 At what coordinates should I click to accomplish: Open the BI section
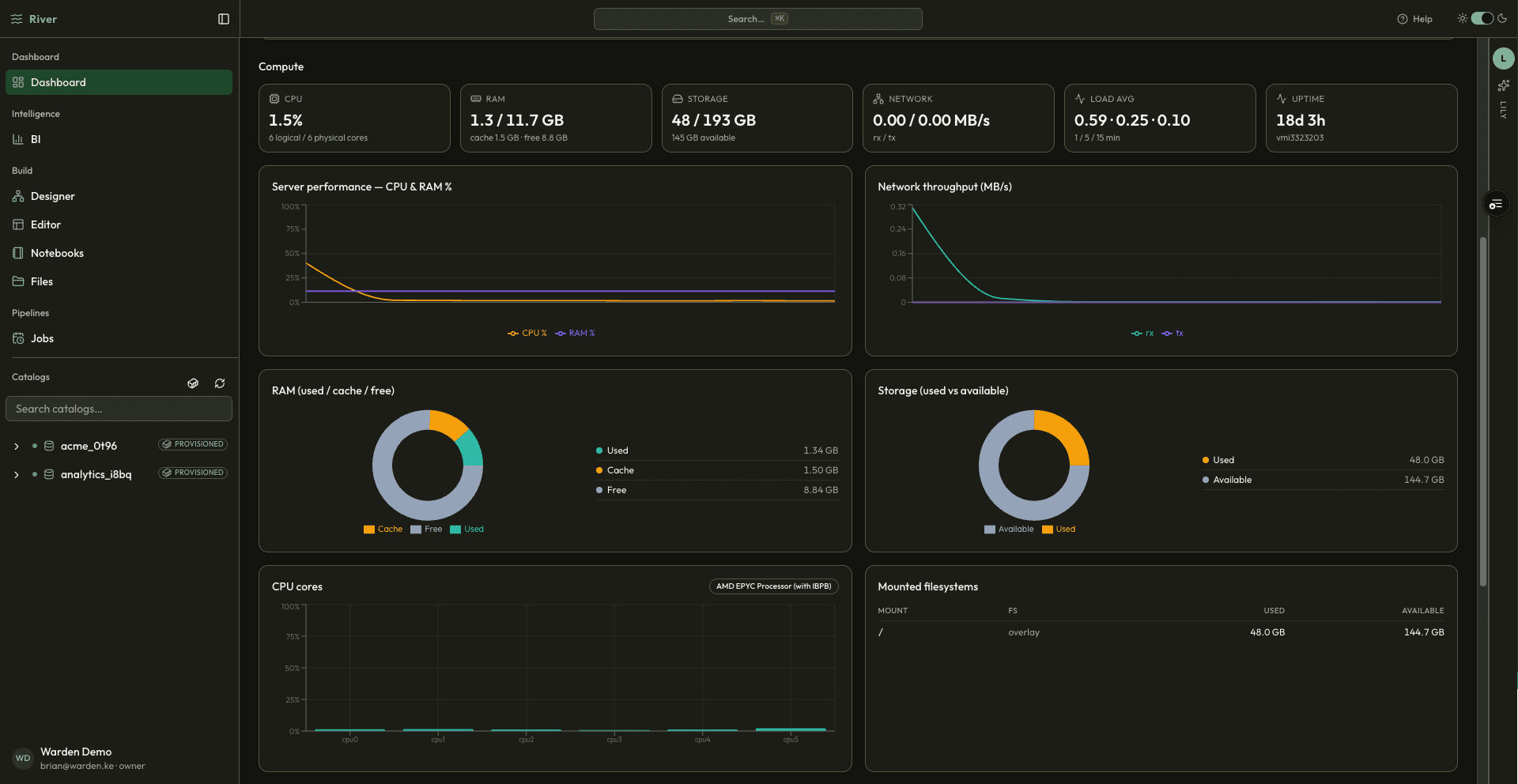tap(119, 139)
